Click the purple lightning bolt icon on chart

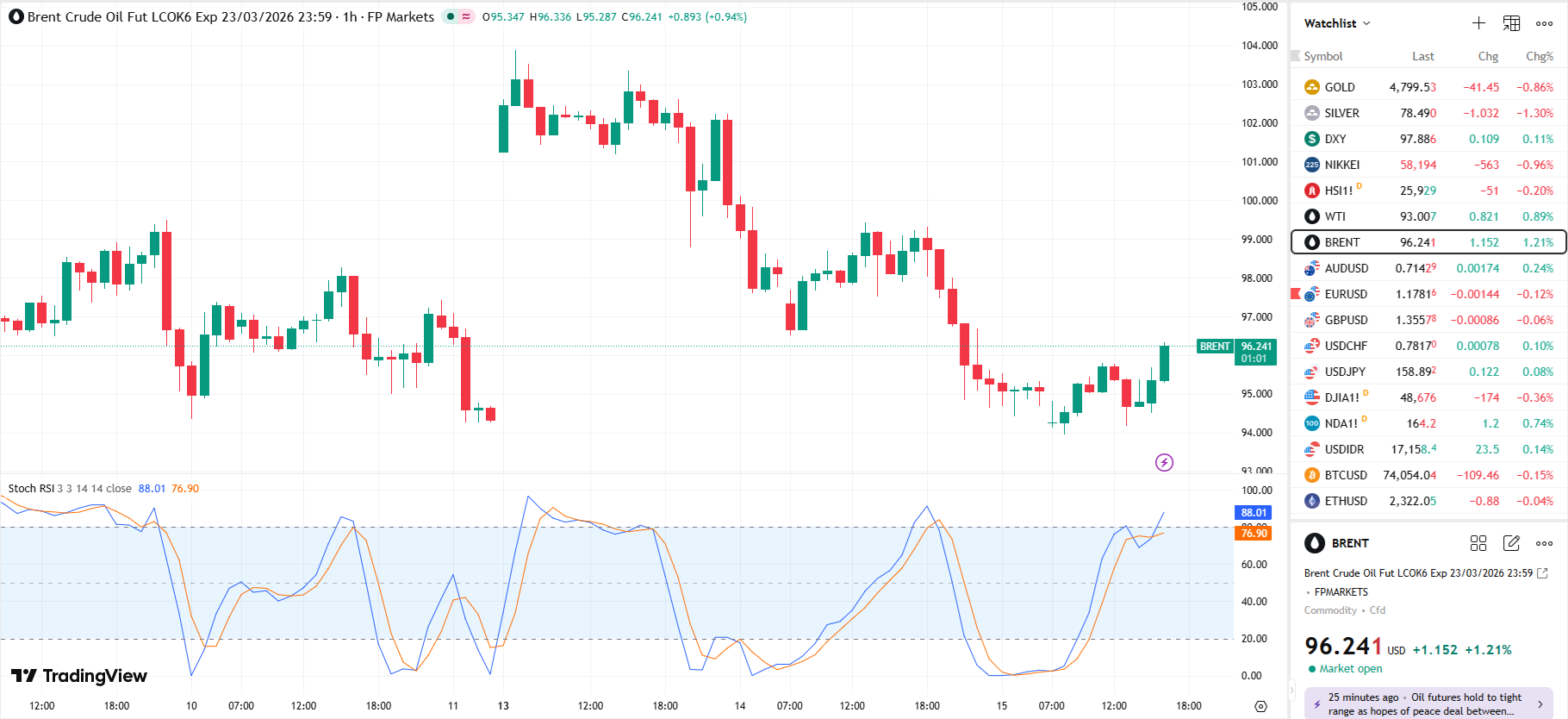1164,463
